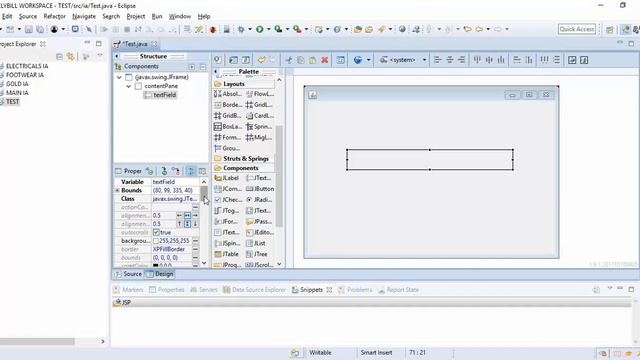This screenshot has height=360, width=640.
Task: Click the Properties panel vertical scrollbar
Action: (x=204, y=222)
